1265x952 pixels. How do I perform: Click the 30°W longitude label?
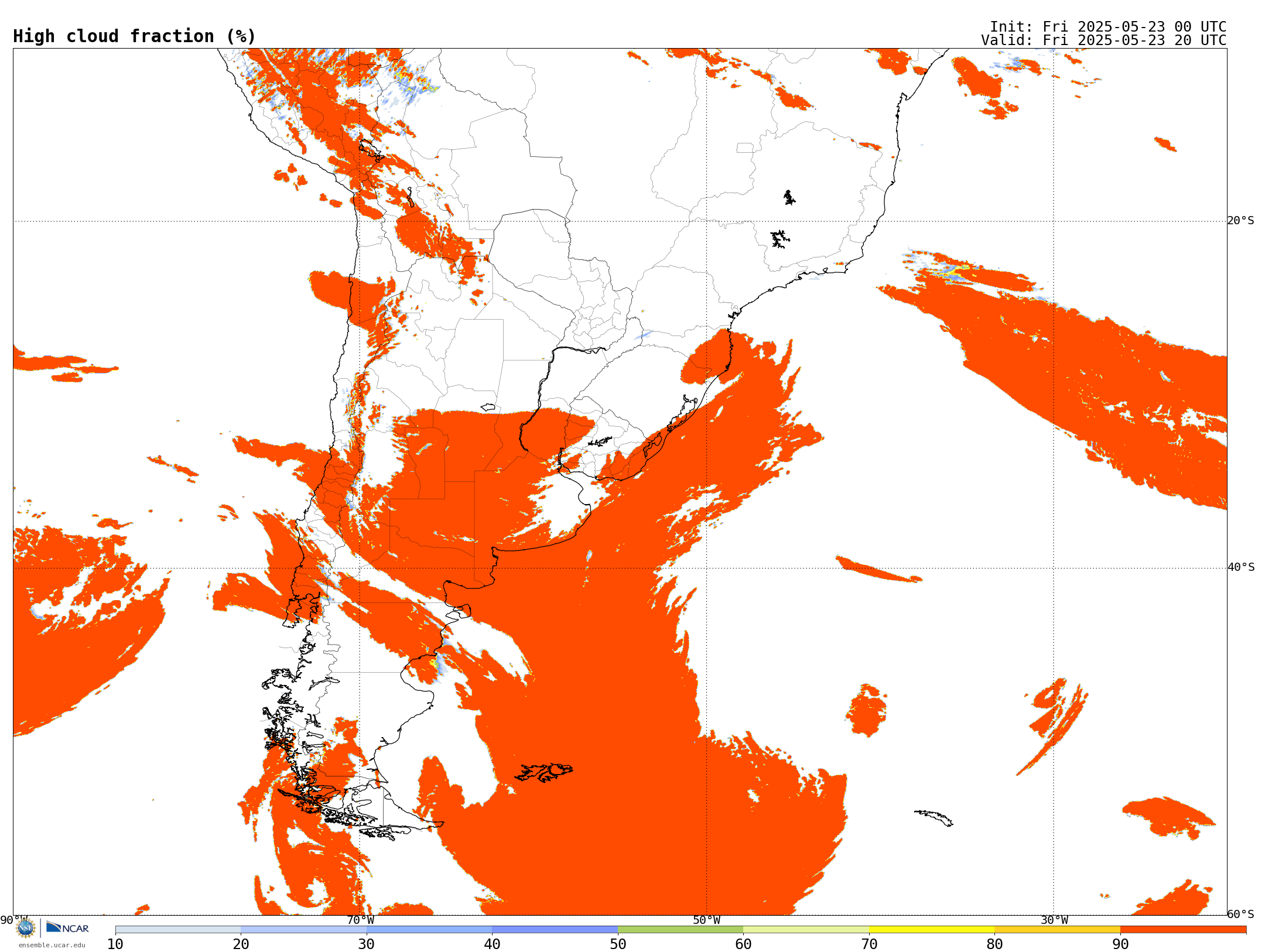coord(1054,920)
